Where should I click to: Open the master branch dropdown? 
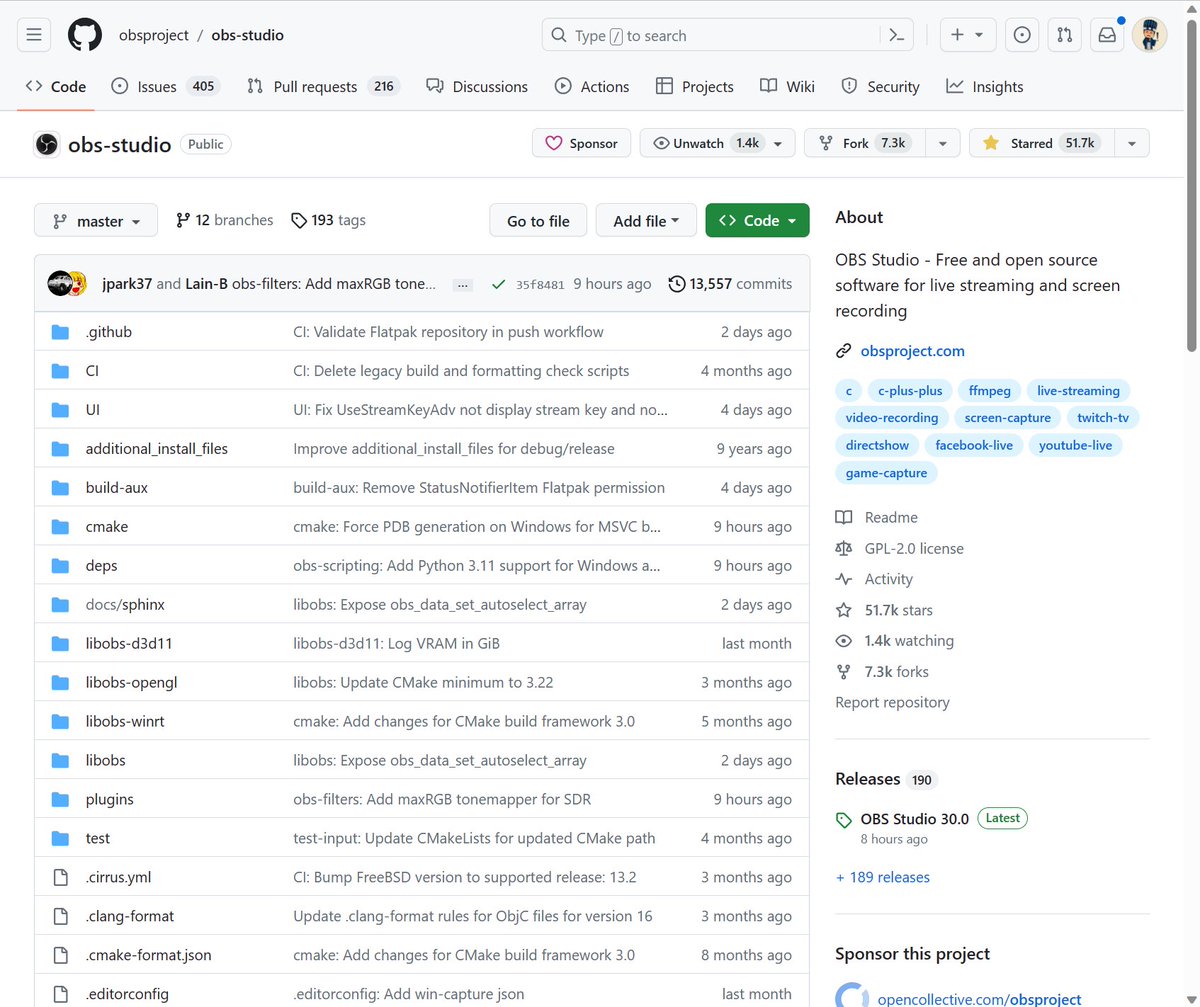click(x=96, y=221)
